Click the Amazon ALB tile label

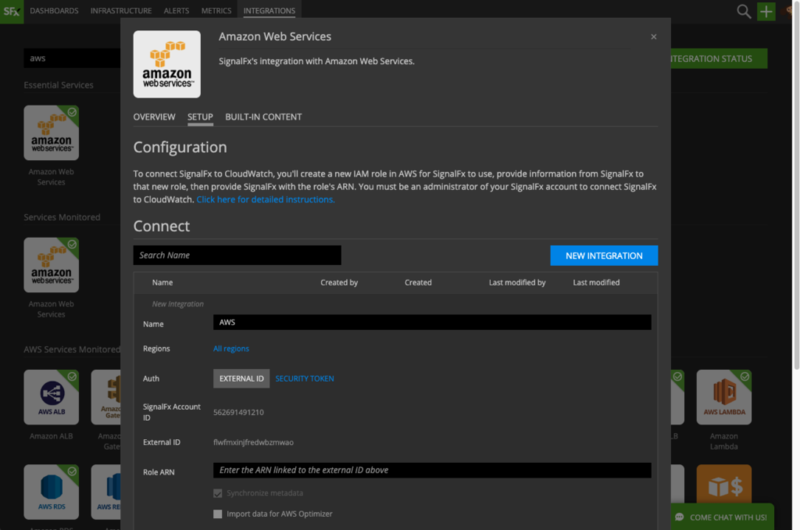(51, 436)
